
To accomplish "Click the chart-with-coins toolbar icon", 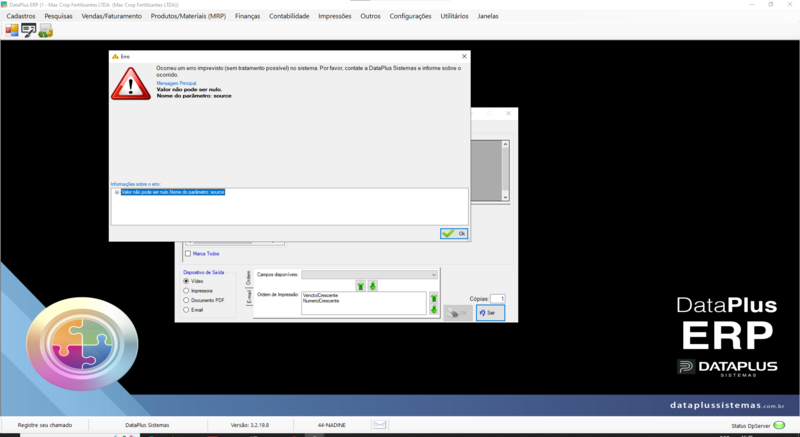I will click(x=45, y=31).
